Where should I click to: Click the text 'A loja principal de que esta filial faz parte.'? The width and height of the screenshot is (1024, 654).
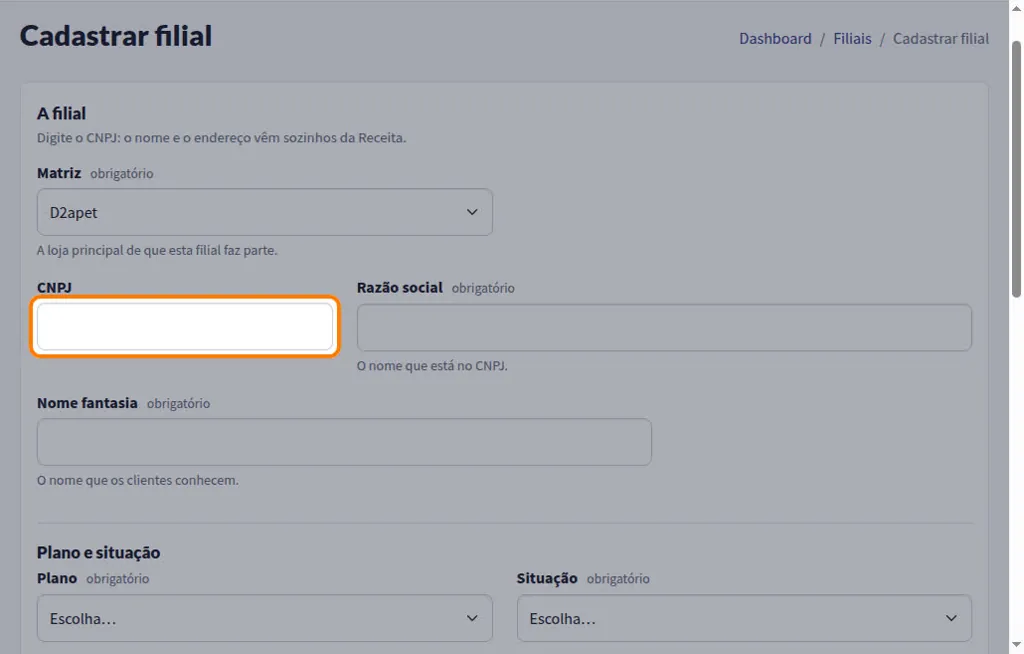(x=157, y=250)
